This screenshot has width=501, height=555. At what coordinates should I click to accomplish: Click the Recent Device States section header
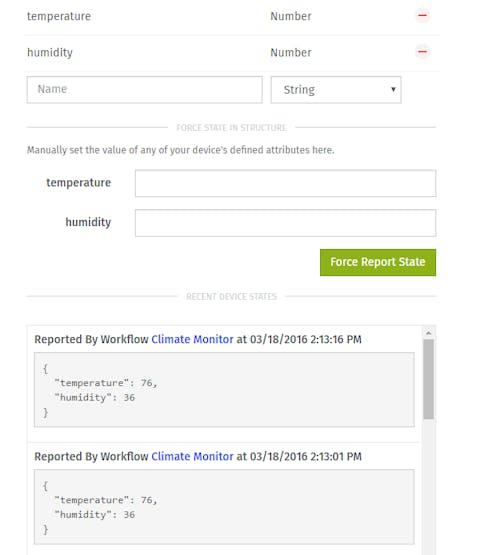tap(231, 297)
